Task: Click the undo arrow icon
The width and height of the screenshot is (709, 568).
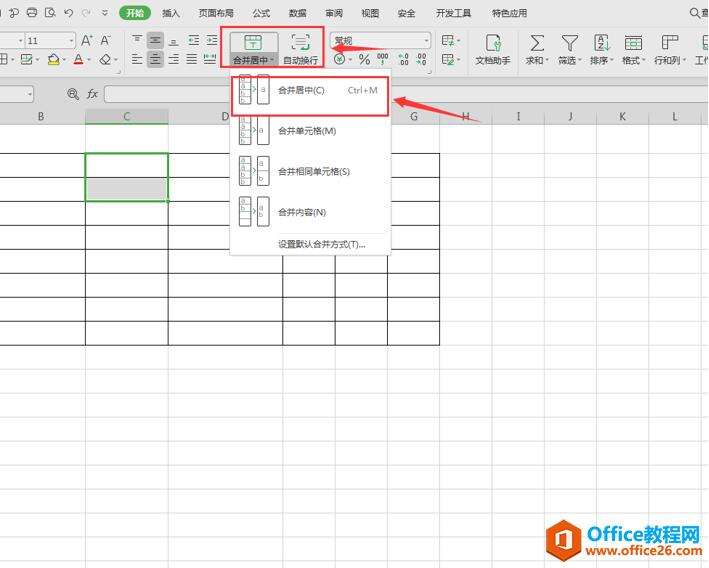Action: [x=68, y=13]
